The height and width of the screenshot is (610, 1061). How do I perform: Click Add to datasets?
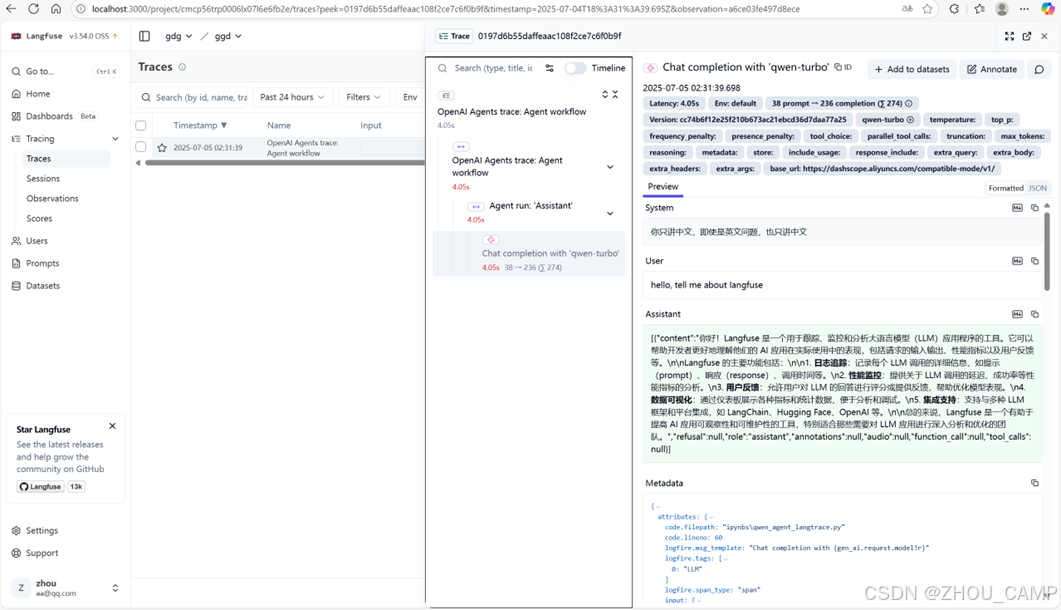point(911,69)
